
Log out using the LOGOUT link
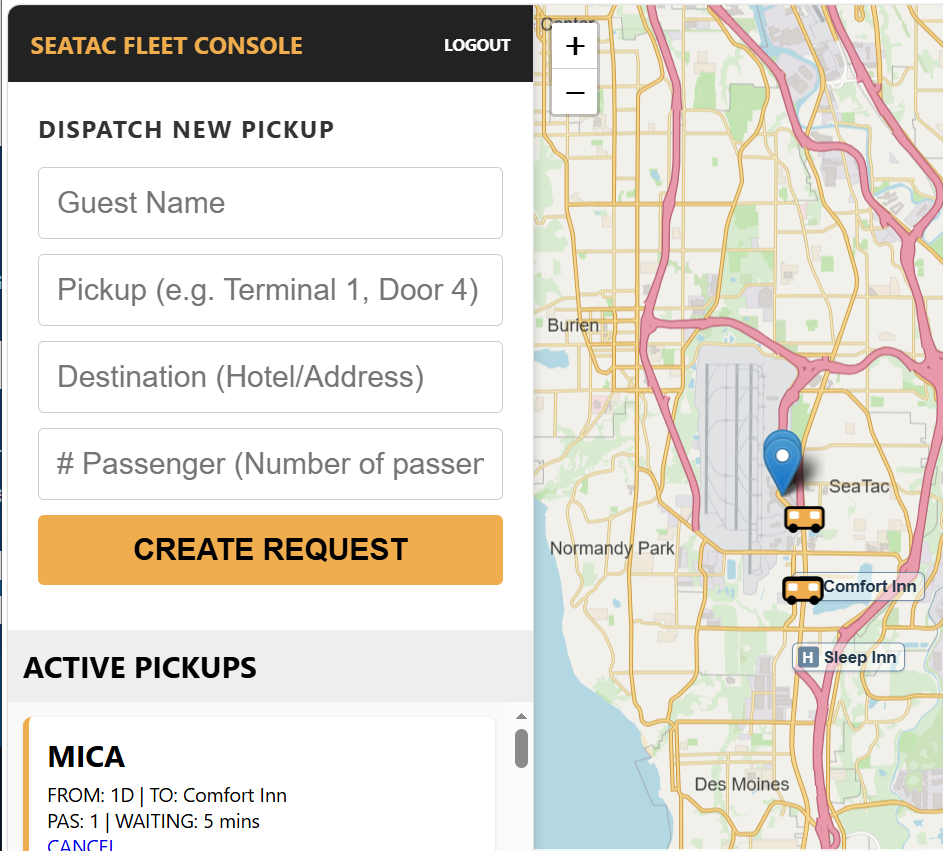click(477, 45)
